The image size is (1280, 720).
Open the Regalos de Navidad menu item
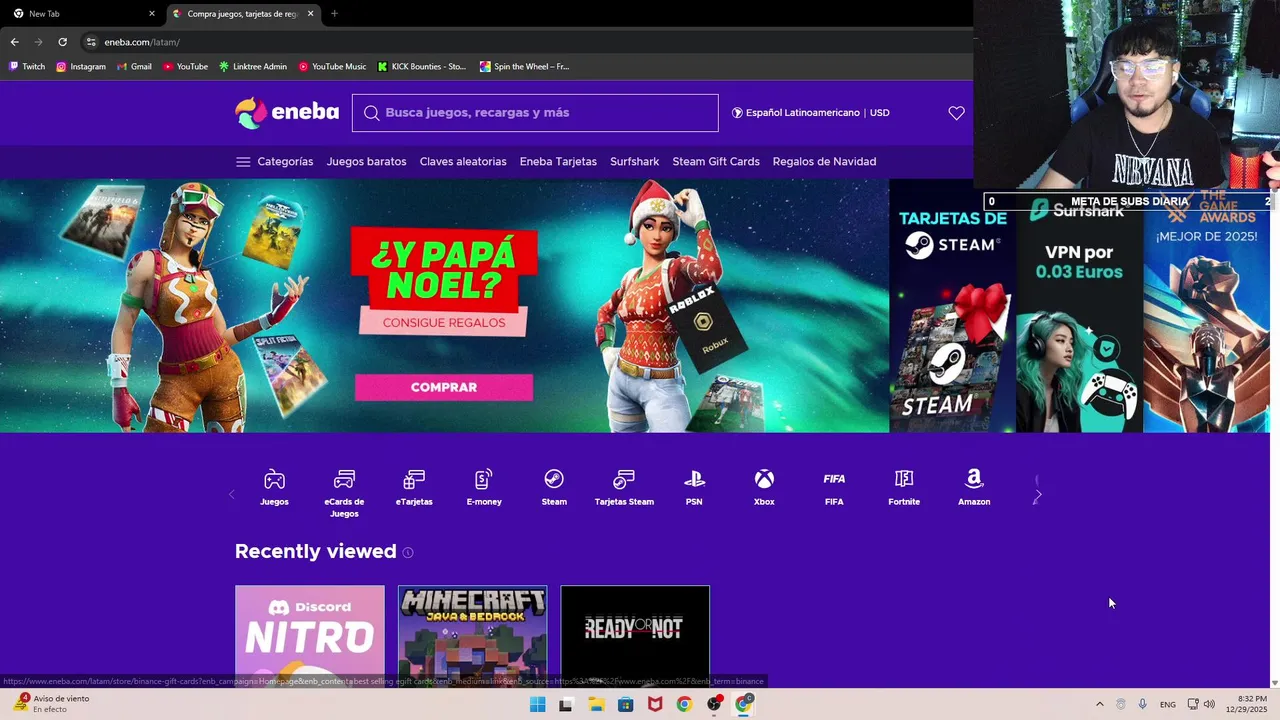pyautogui.click(x=824, y=162)
